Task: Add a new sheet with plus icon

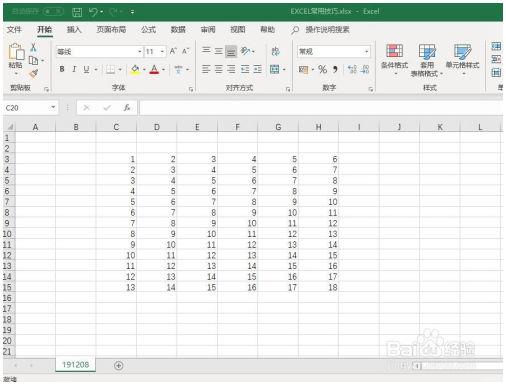Action: pyautogui.click(x=118, y=366)
